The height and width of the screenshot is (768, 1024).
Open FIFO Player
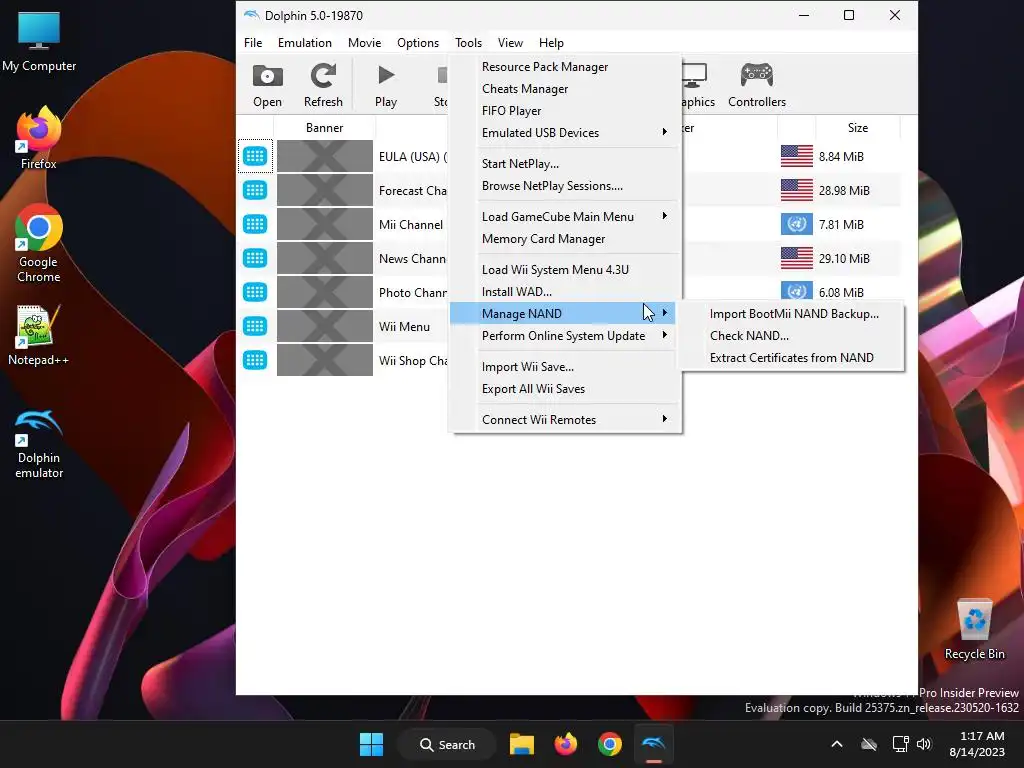(x=565, y=111)
